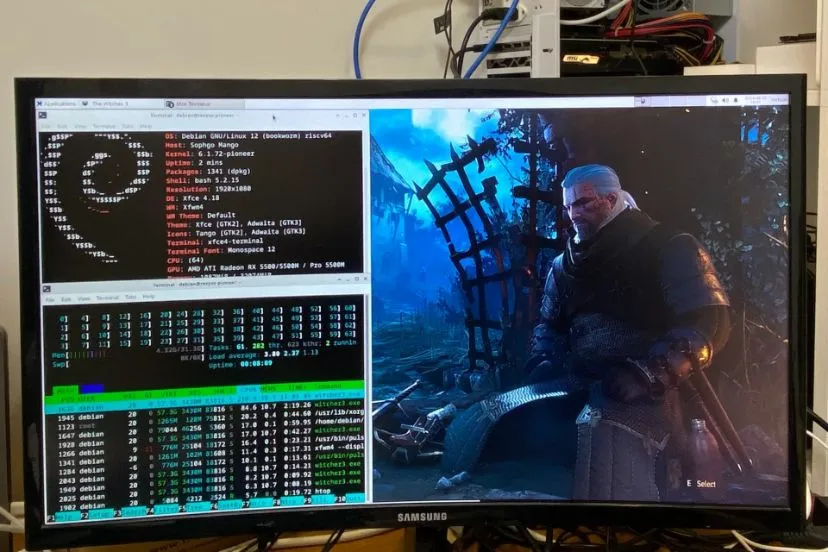Viewport: 828px width, 552px height.
Task: Select the green Main tab in htop
Action: tap(67, 390)
